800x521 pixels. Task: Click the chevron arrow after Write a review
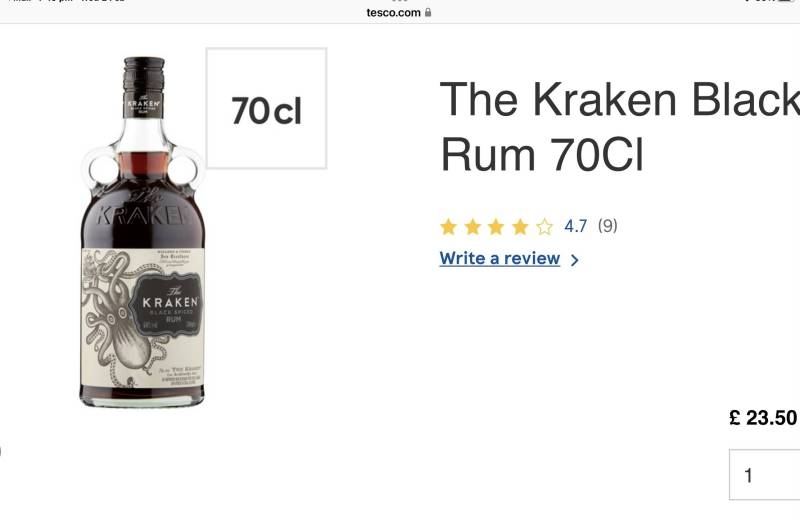pyautogui.click(x=574, y=260)
